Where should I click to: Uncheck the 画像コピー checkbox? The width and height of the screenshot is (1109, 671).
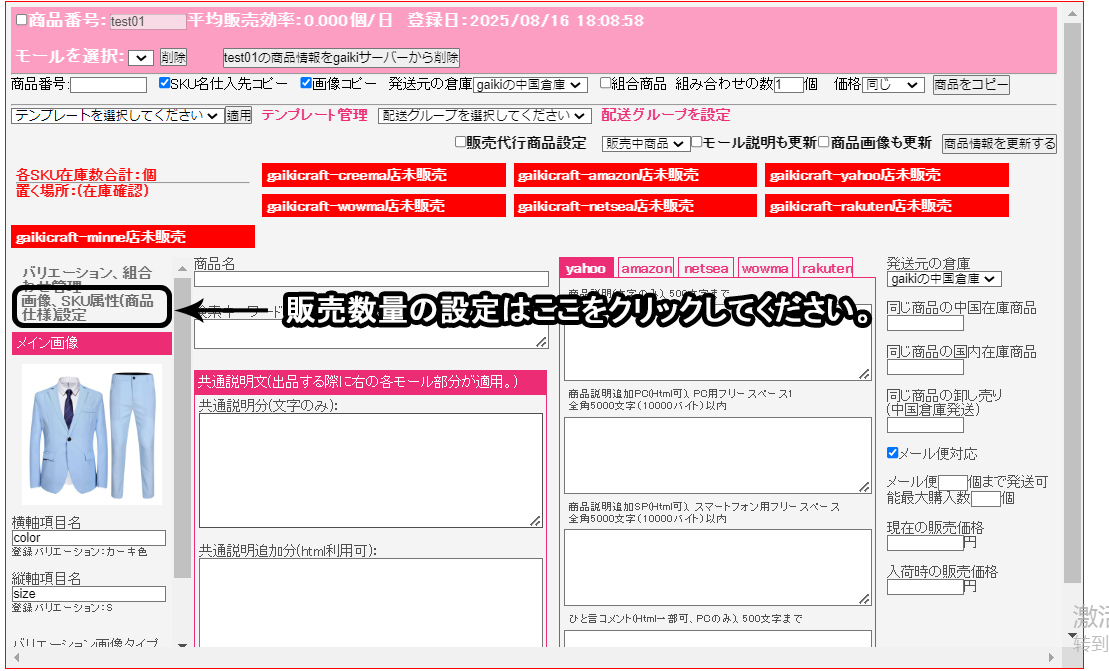pos(306,84)
